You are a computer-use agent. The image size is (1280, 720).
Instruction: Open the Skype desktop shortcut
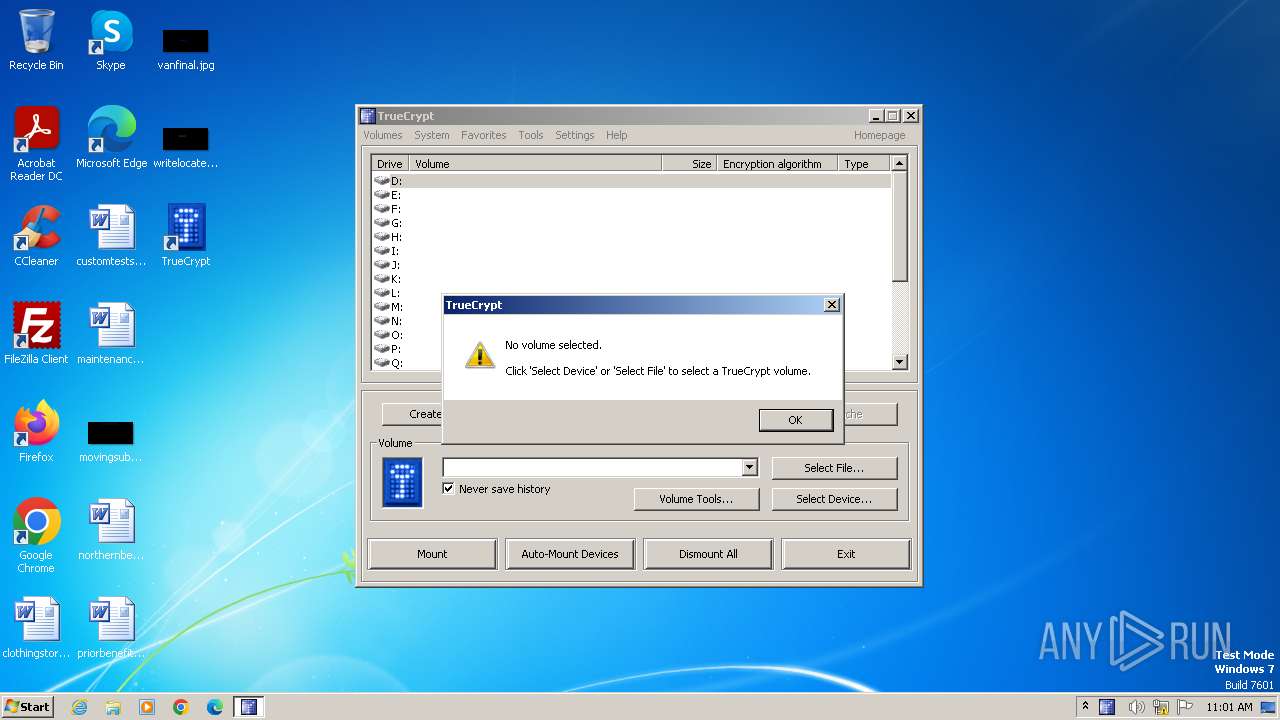111,41
